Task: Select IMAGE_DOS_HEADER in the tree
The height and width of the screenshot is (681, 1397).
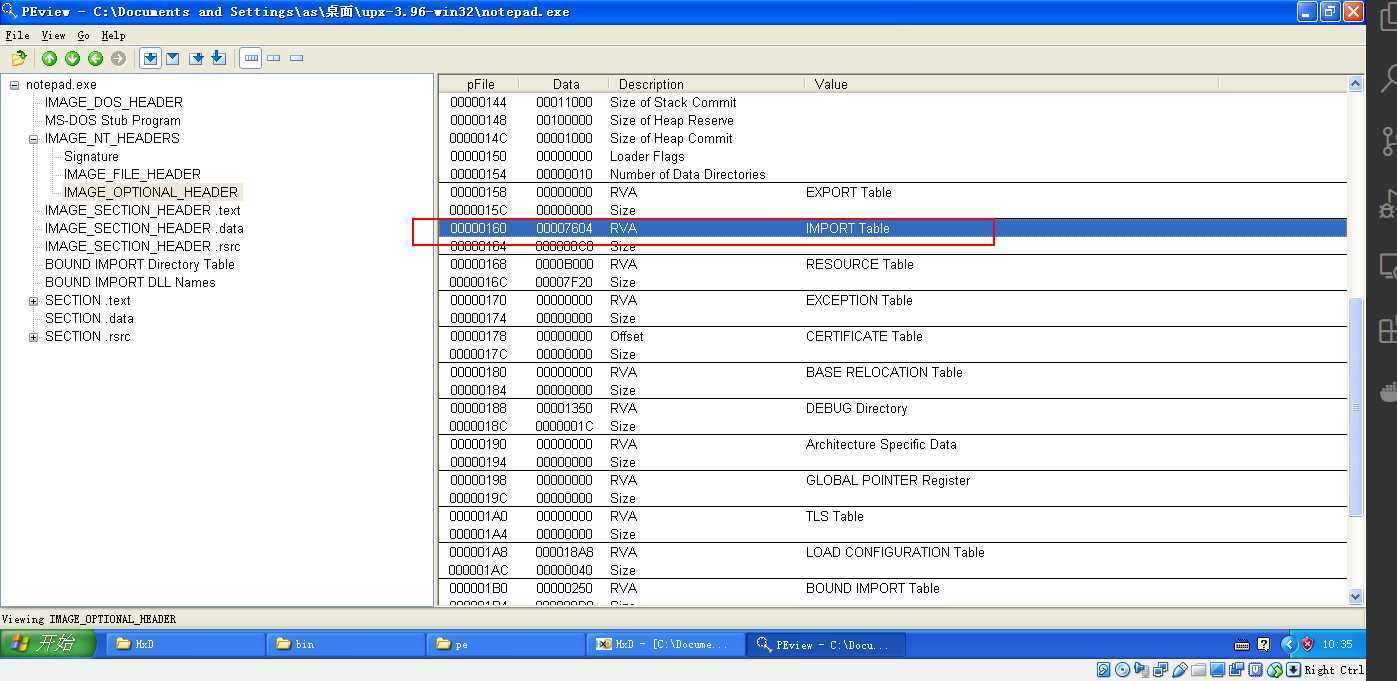Action: click(114, 102)
